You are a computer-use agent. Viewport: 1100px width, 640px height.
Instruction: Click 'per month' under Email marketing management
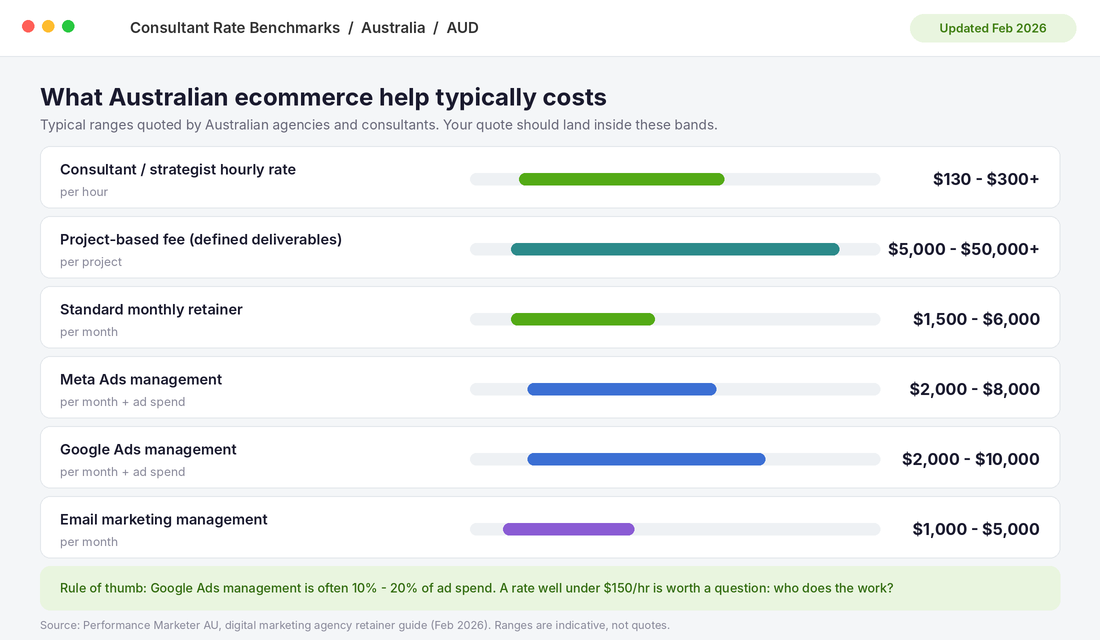pyautogui.click(x=89, y=542)
